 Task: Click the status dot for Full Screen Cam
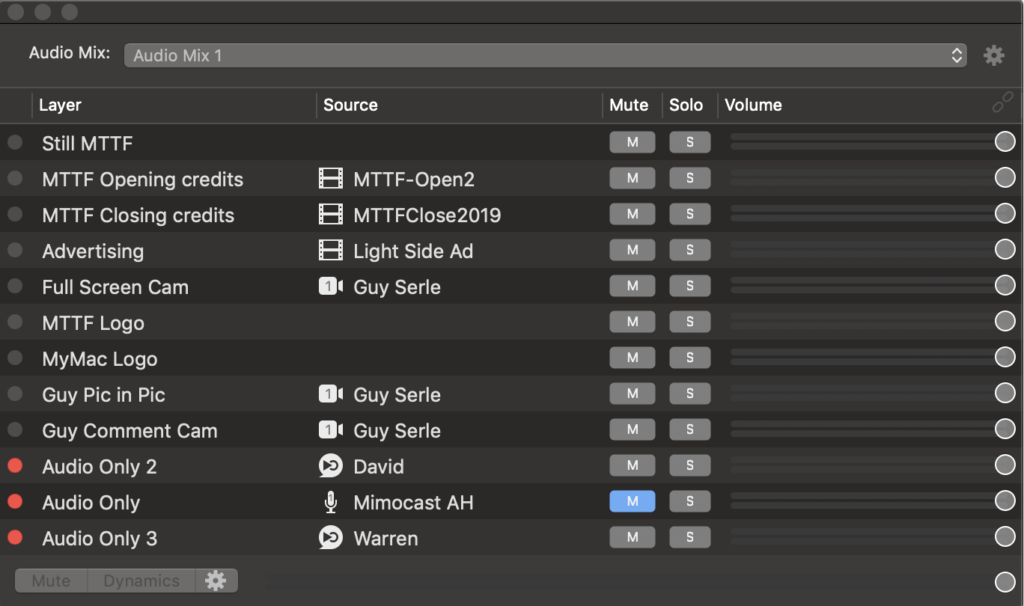pyautogui.click(x=15, y=286)
